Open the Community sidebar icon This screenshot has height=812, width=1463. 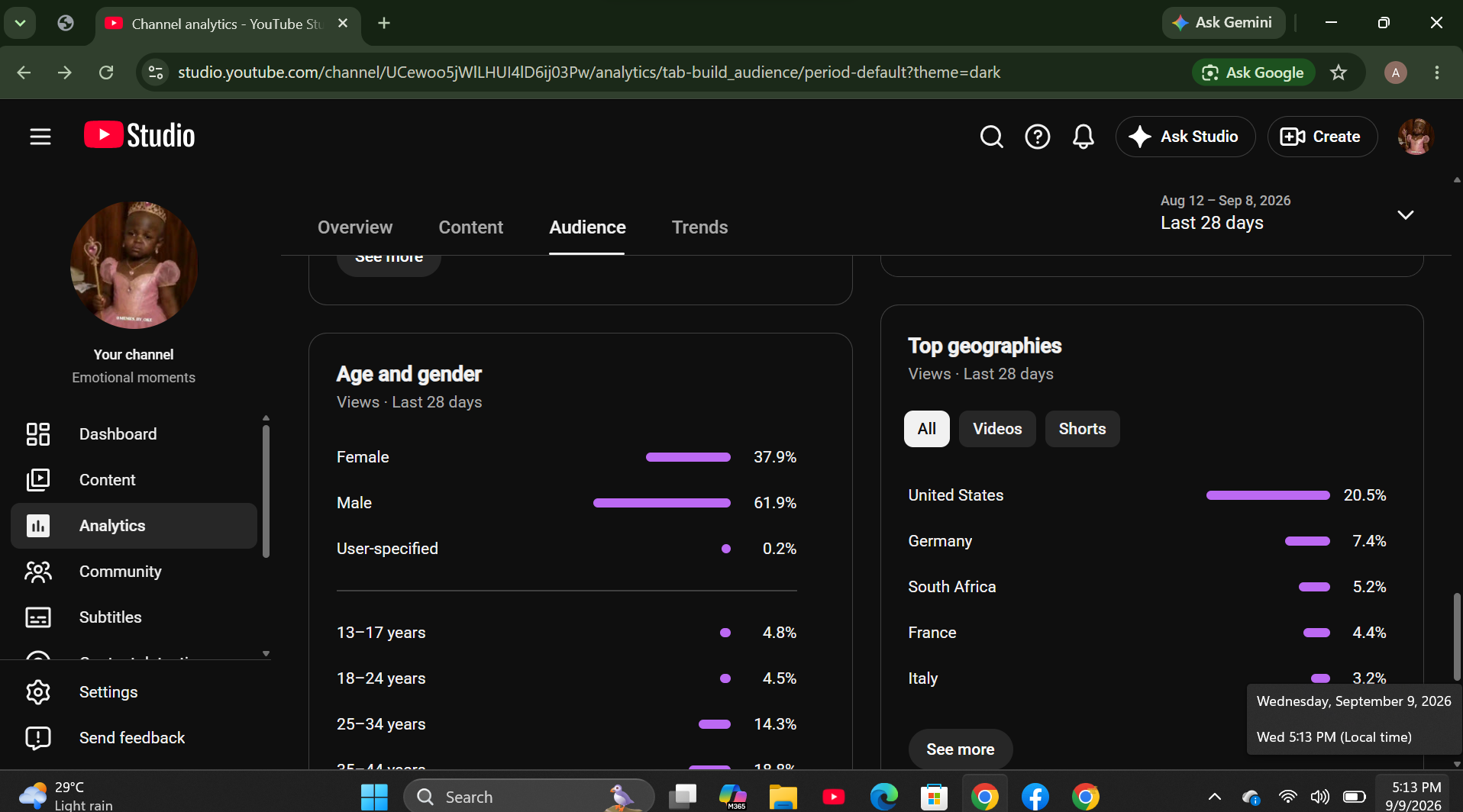38,572
